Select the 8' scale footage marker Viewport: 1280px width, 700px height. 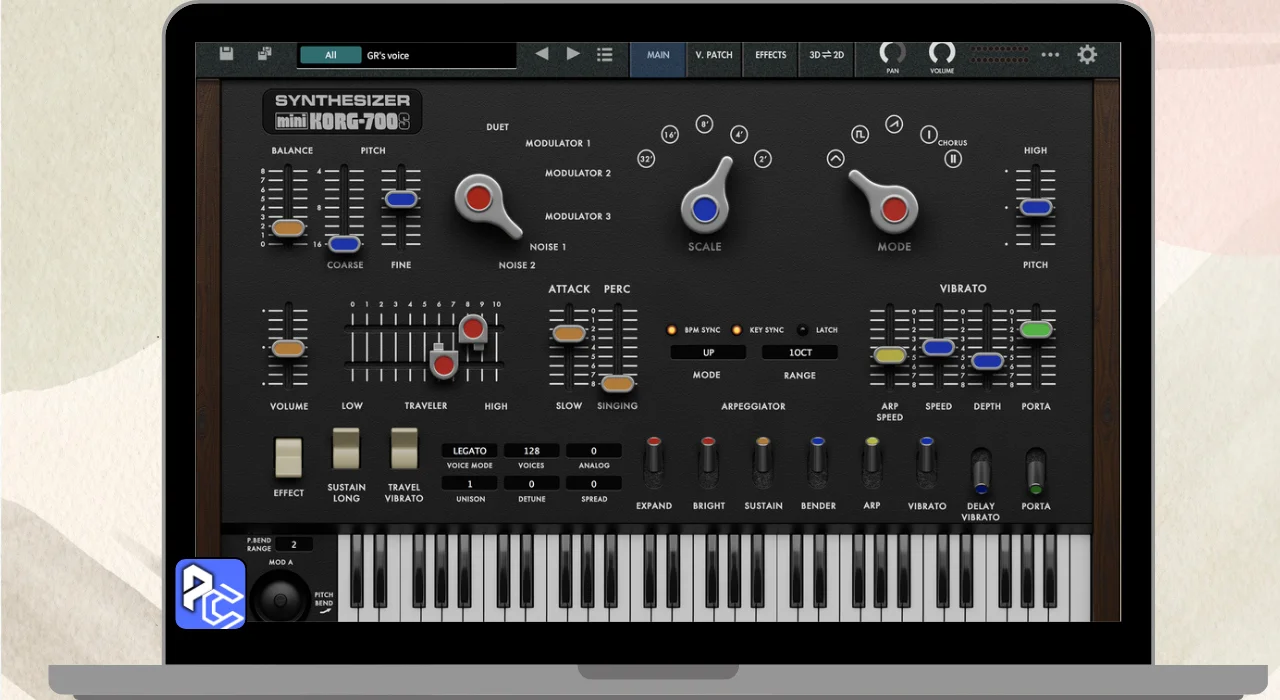click(704, 124)
